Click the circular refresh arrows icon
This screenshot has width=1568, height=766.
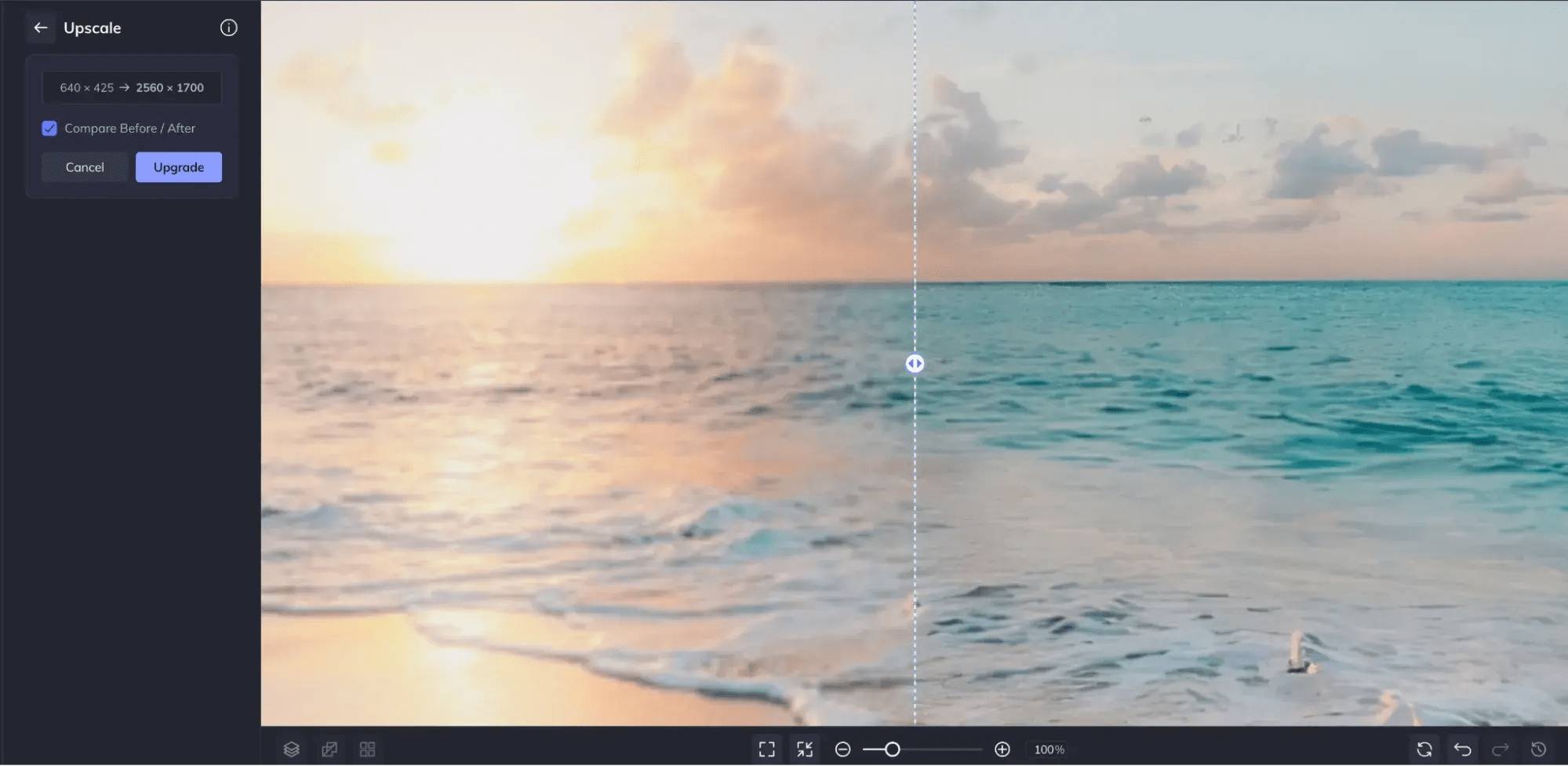1424,750
